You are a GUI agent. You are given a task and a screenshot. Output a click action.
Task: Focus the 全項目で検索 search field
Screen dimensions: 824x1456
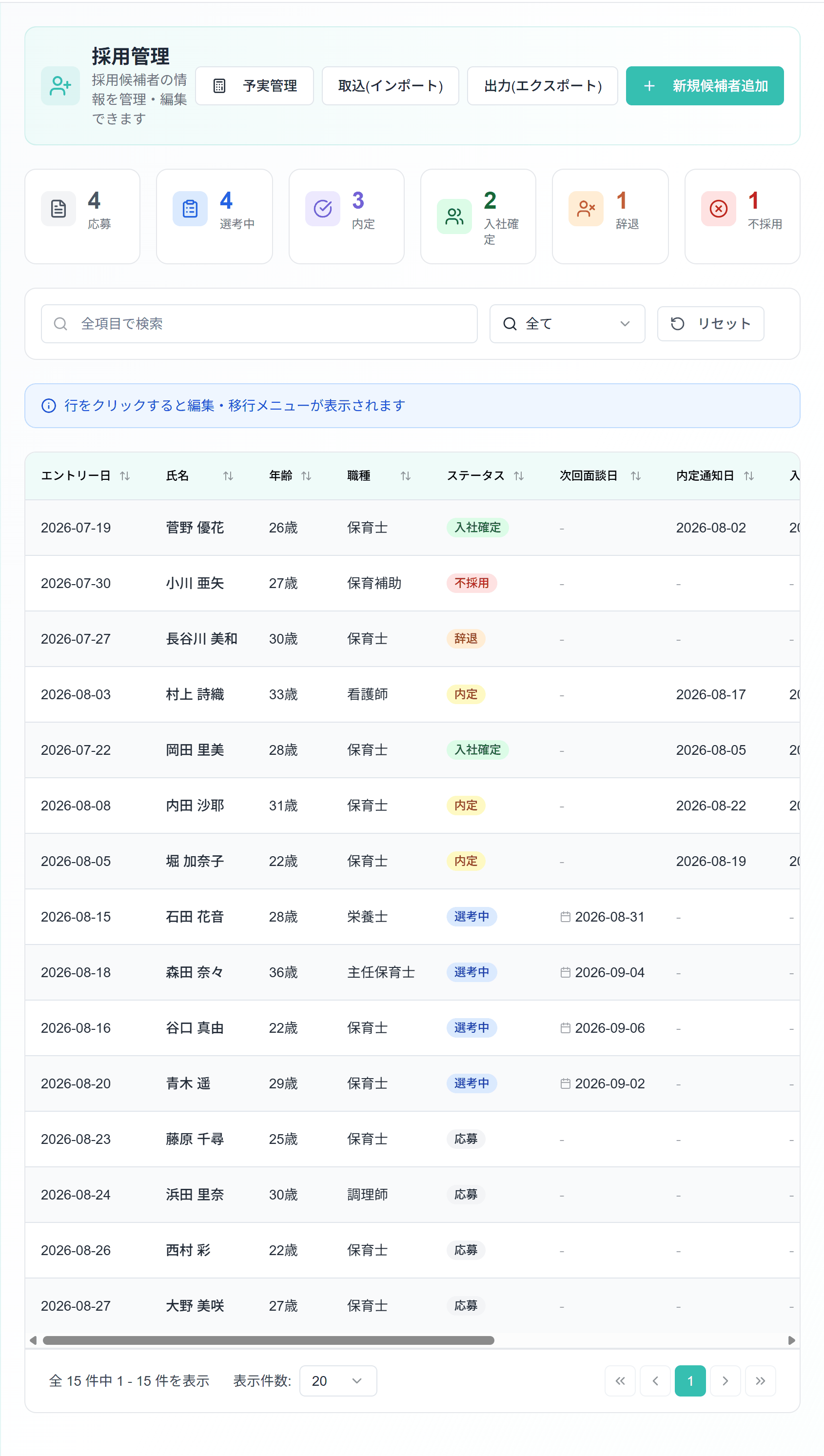259,324
